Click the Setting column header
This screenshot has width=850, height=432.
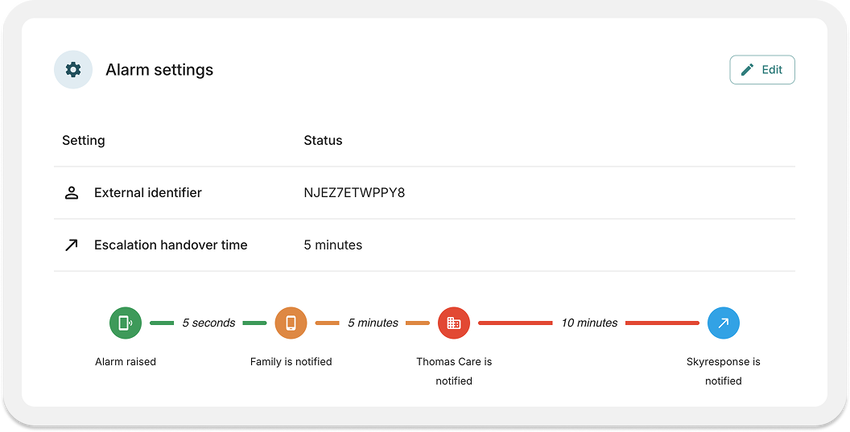(83, 140)
